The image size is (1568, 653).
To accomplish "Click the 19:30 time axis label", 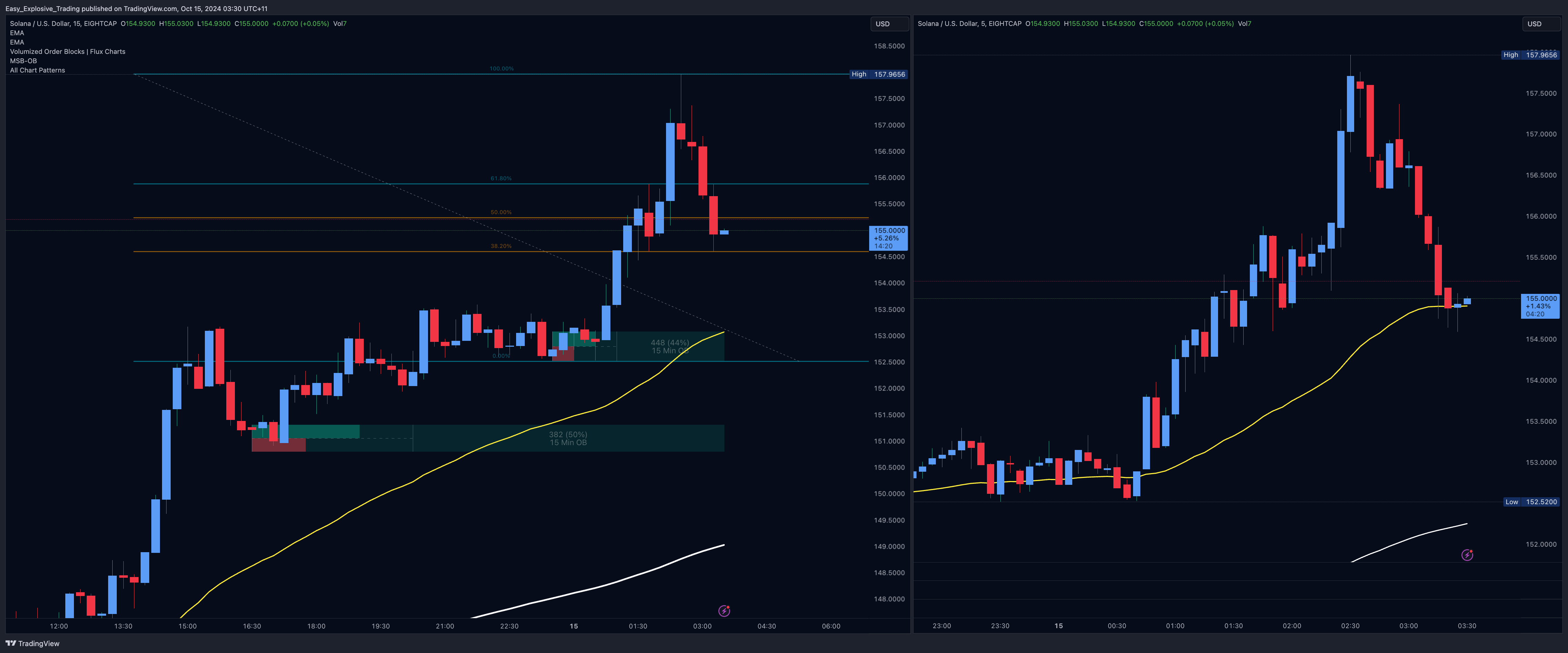I will 380,626.
